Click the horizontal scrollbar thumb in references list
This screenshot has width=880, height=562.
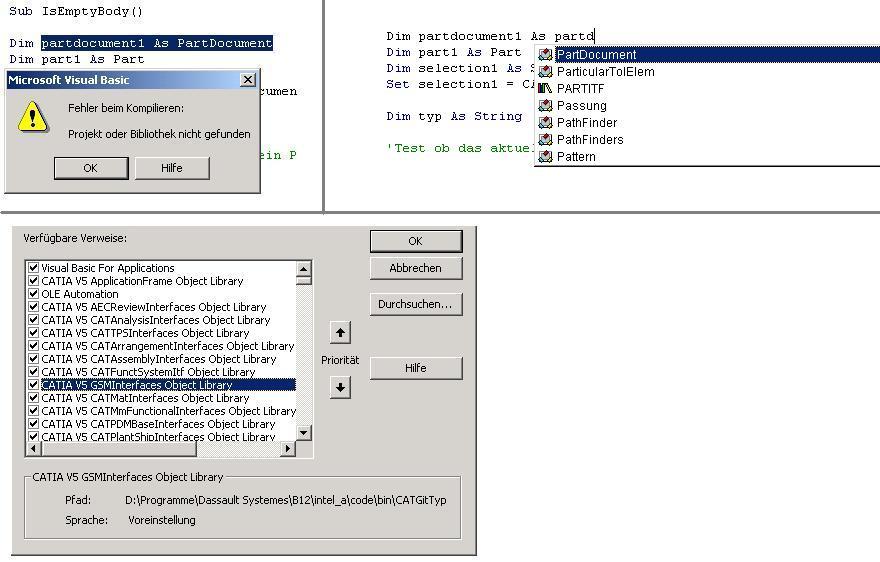(118, 449)
